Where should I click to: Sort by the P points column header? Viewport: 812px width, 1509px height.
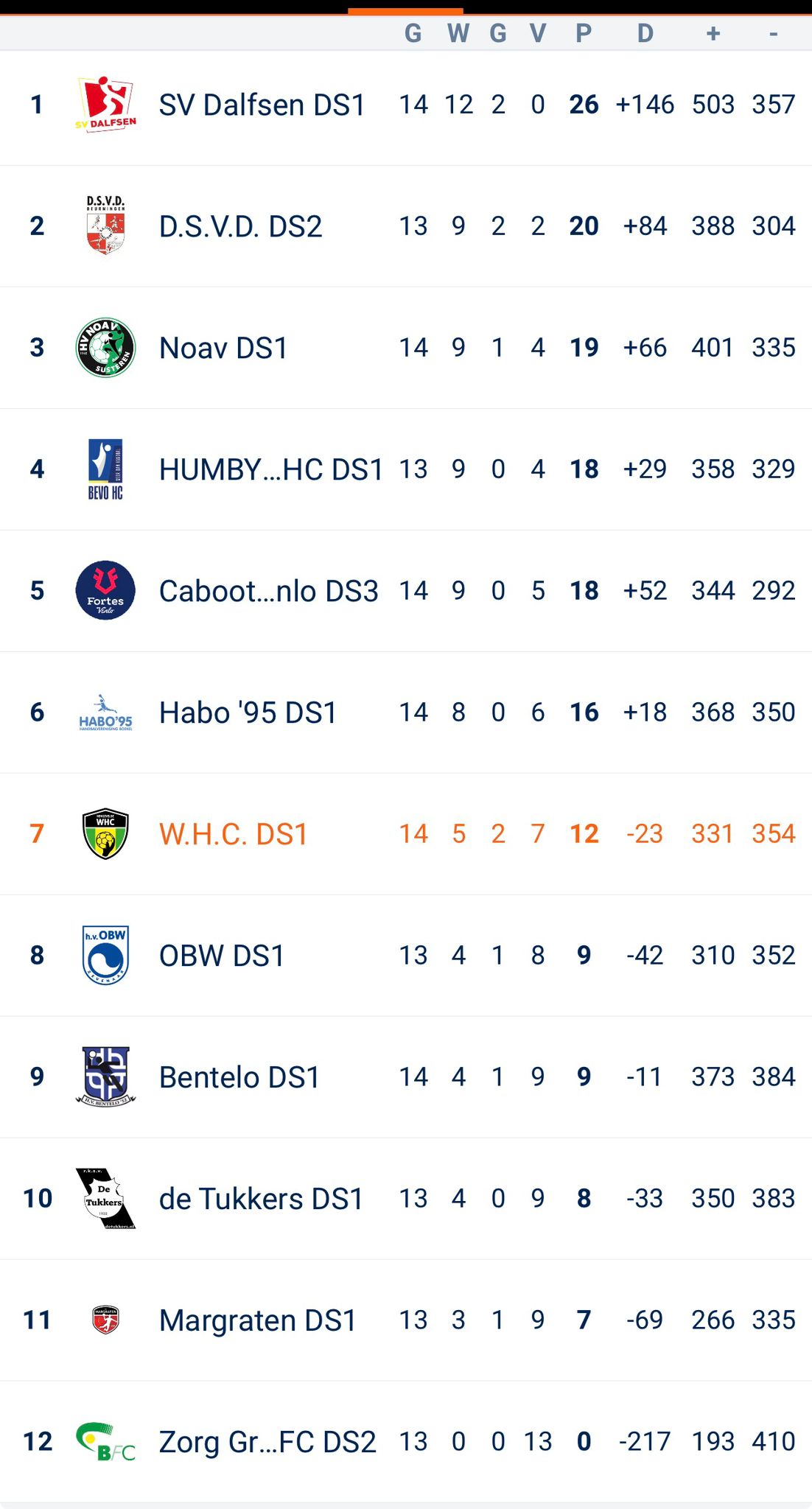click(584, 33)
